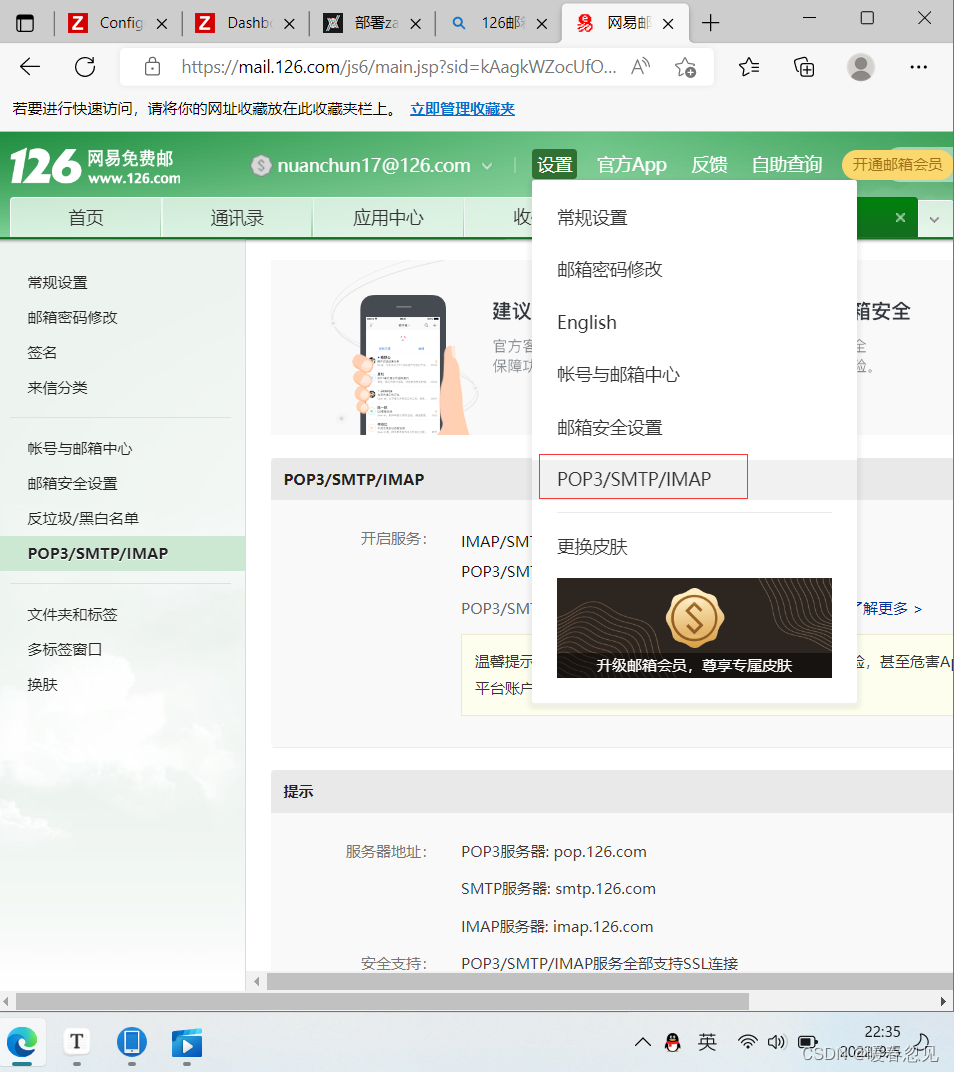Select 更换皮肤 in dropdown menu

coord(592,547)
